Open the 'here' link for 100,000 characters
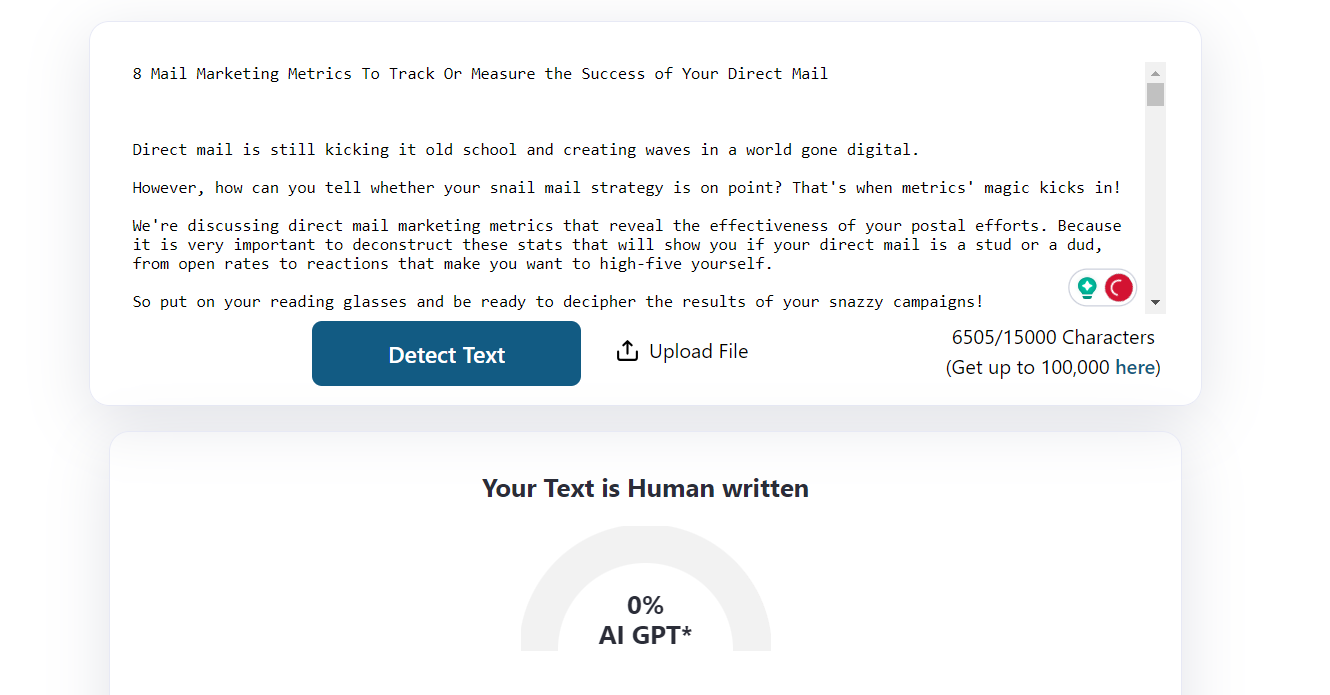Image resolution: width=1330 pixels, height=695 pixels. (1135, 367)
